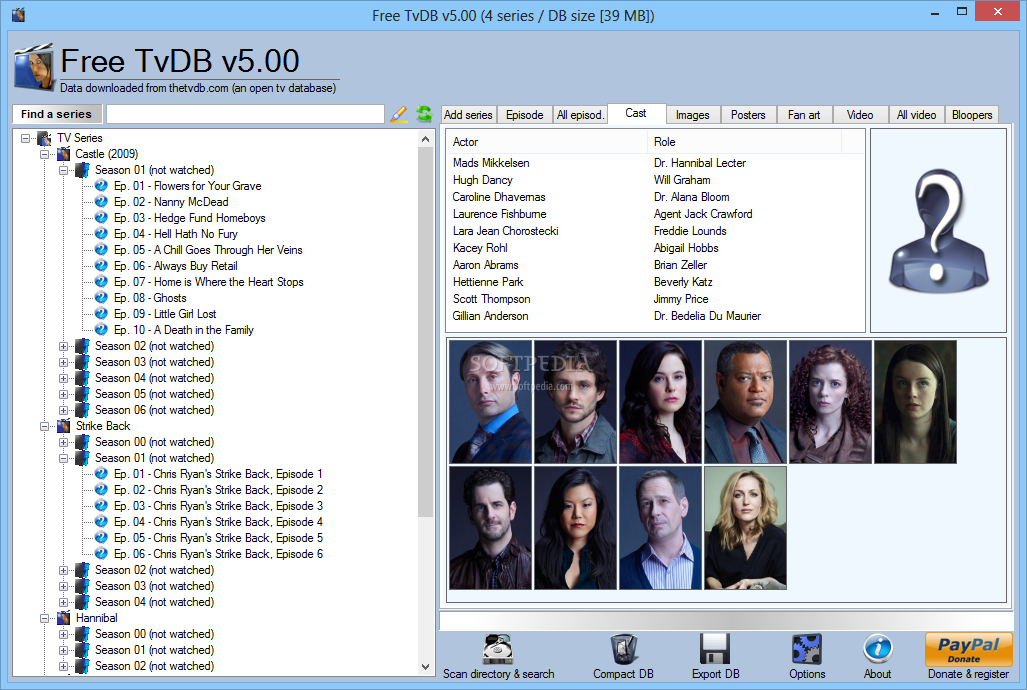Viewport: 1027px width, 690px height.
Task: Click tree scrollbar down arrow
Action: [426, 667]
